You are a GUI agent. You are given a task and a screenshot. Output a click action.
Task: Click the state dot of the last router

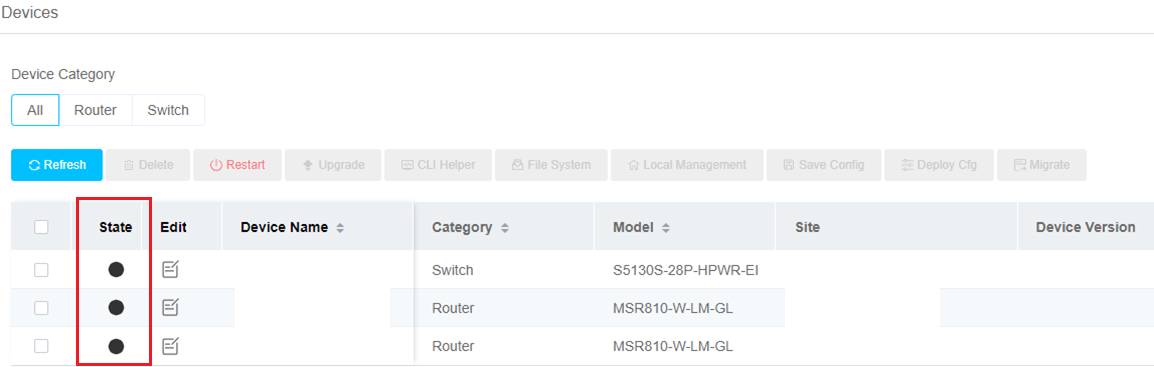[116, 346]
